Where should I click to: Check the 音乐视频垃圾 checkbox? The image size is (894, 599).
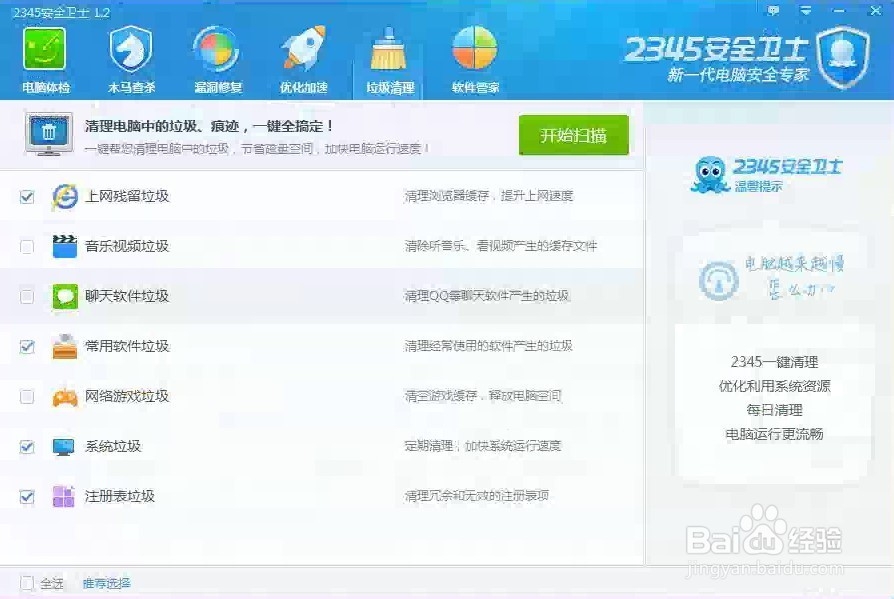coord(27,247)
